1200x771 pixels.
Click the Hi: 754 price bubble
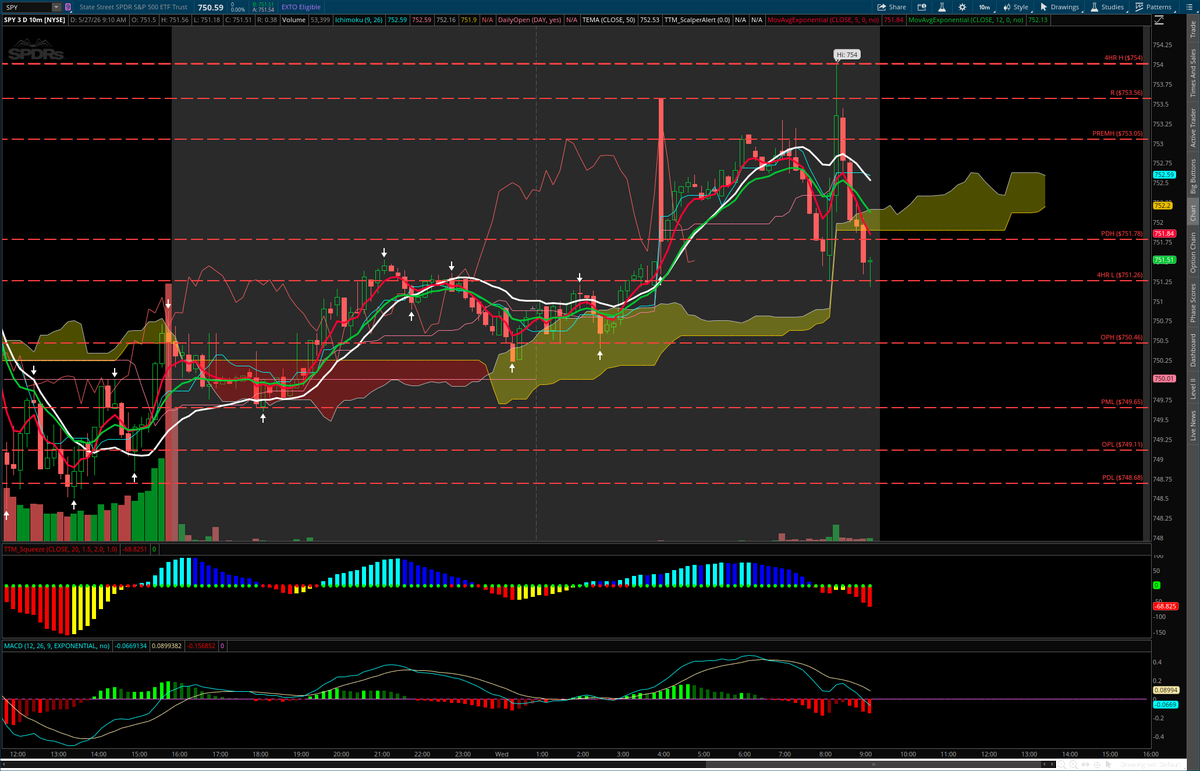click(846, 54)
